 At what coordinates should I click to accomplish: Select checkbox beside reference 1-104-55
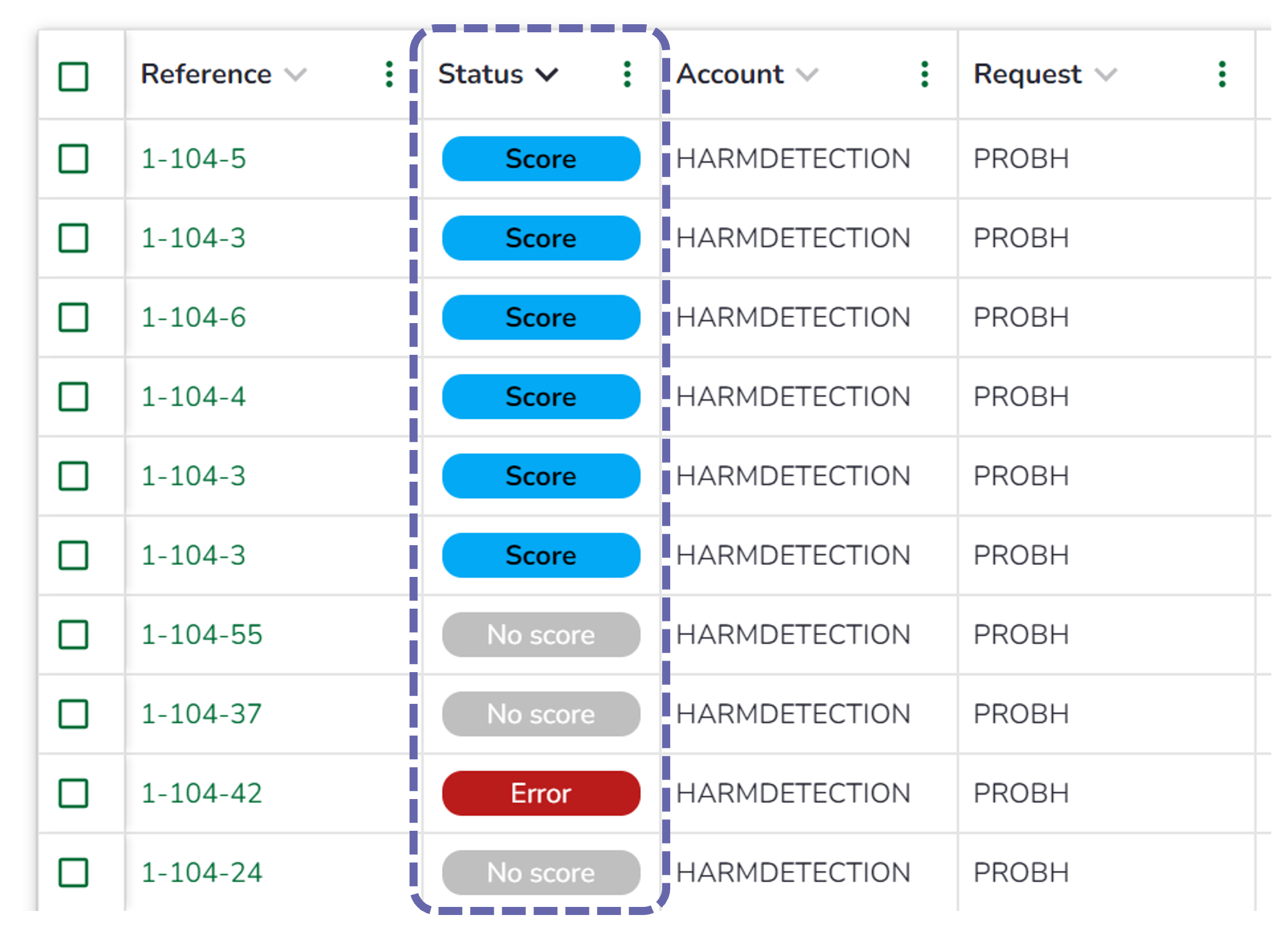[x=73, y=635]
